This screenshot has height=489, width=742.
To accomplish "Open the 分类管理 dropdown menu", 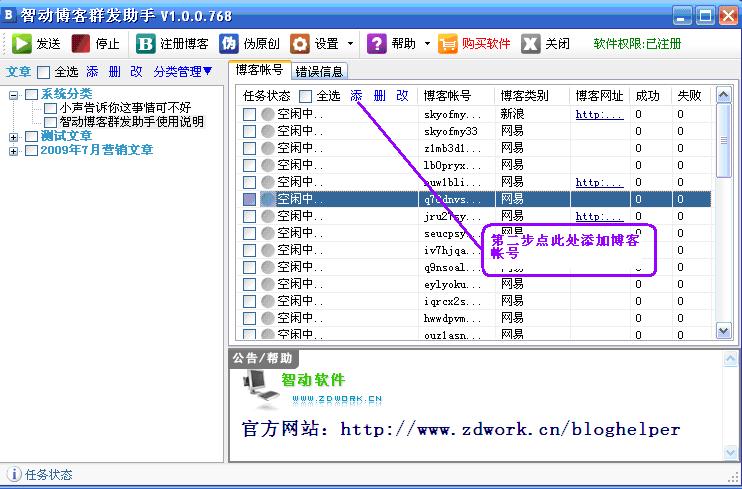I will pos(183,72).
